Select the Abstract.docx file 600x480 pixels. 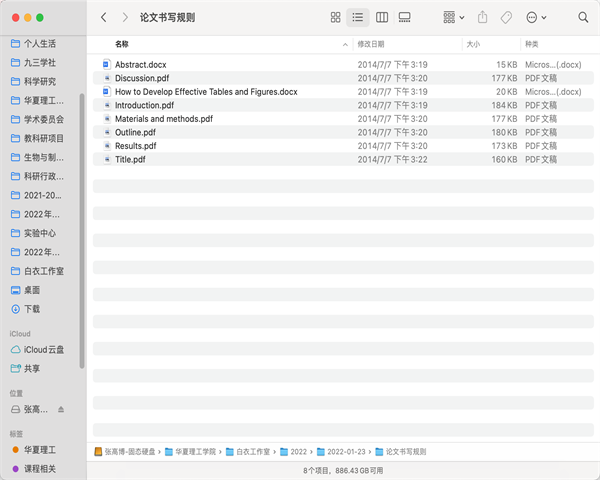pos(140,64)
